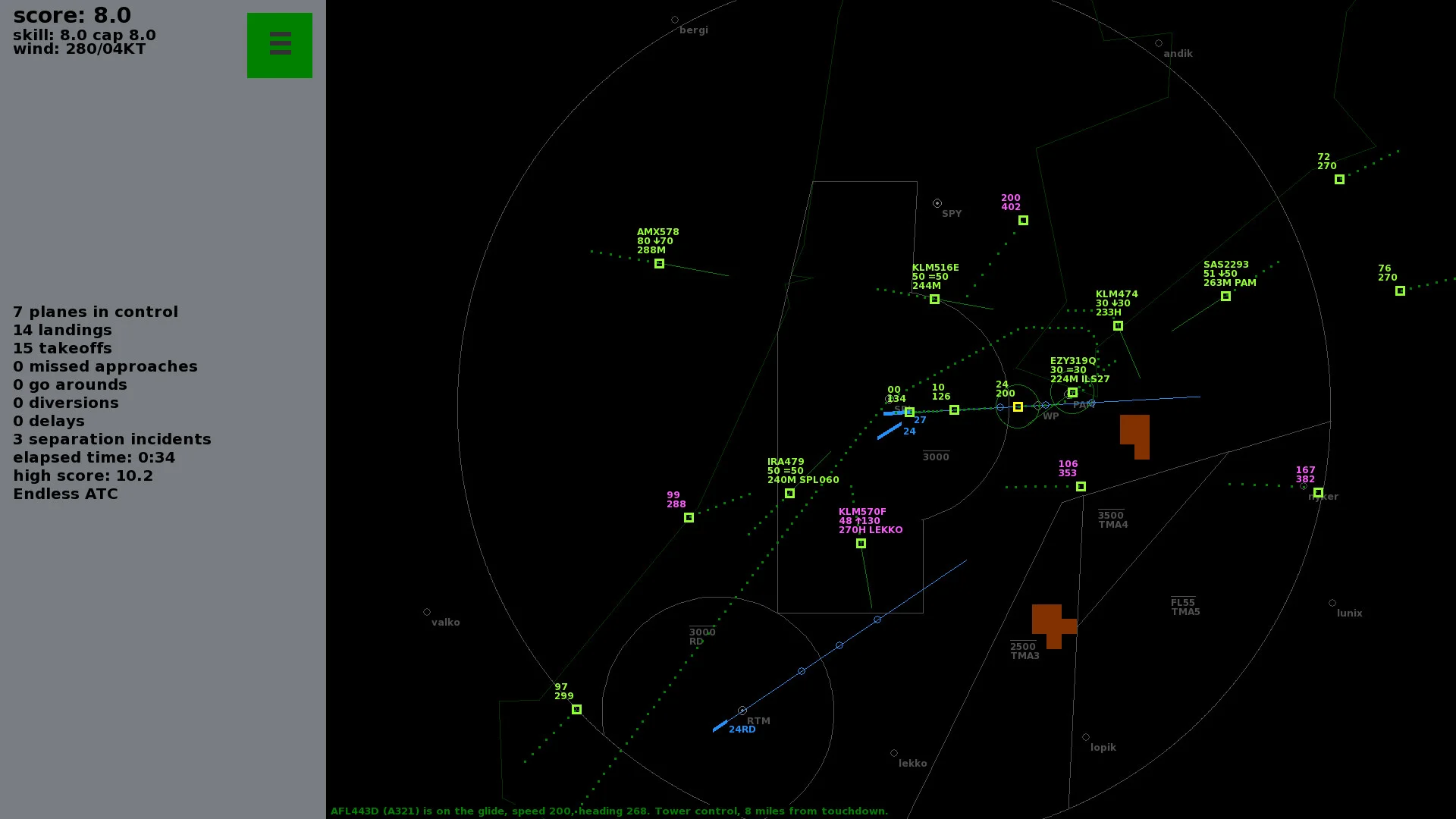Select the lekko fix near bottom

[x=893, y=753]
